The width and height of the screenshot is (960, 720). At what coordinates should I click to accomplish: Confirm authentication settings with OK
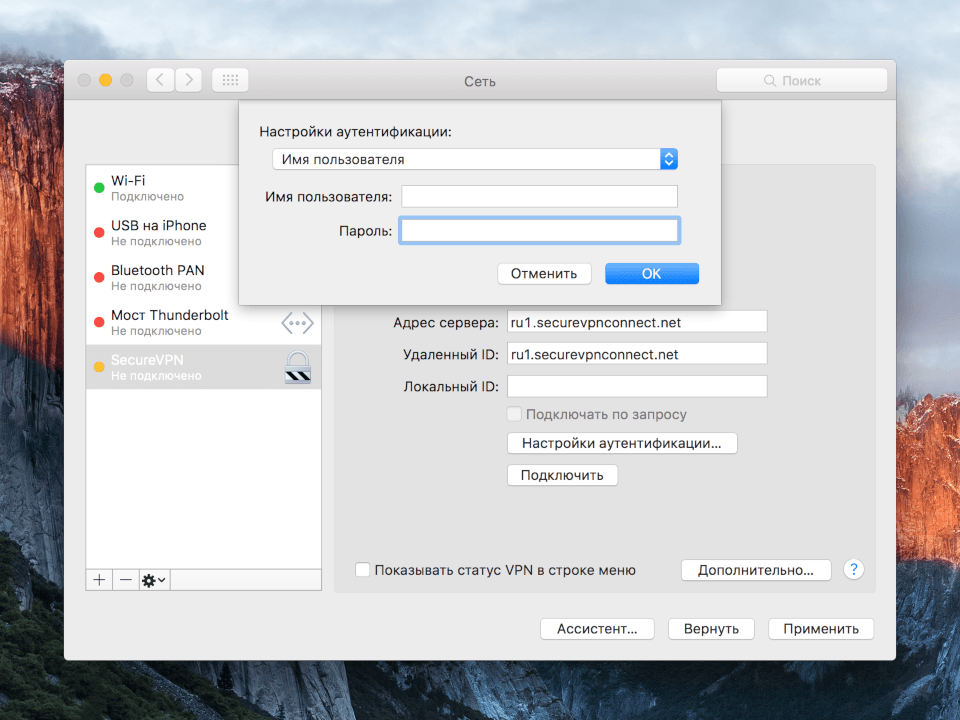pos(651,273)
